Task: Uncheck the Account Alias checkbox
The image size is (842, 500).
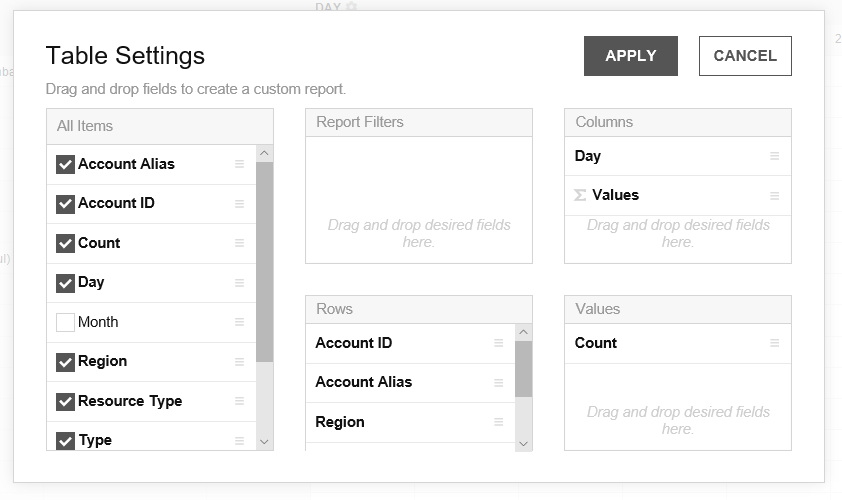Action: point(66,164)
